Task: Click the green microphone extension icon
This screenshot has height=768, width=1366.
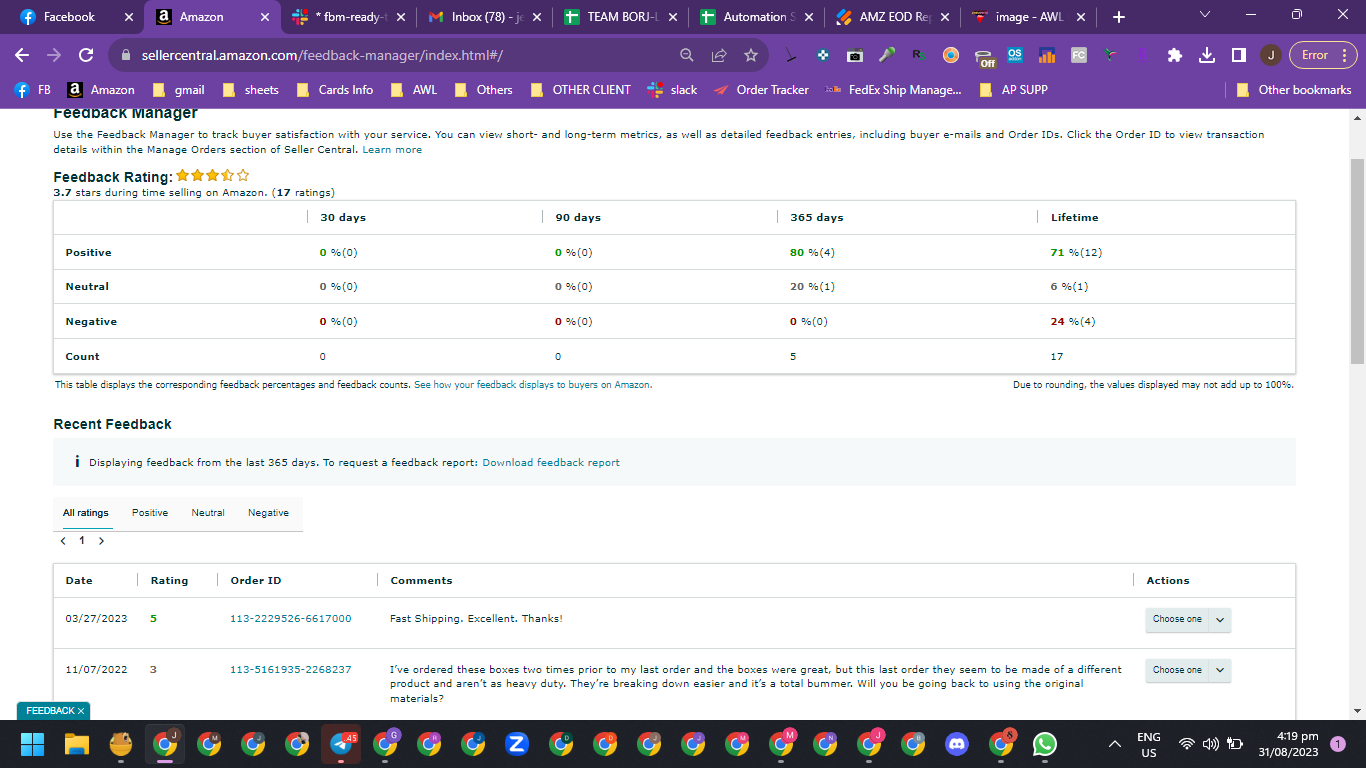Action: pyautogui.click(x=887, y=55)
